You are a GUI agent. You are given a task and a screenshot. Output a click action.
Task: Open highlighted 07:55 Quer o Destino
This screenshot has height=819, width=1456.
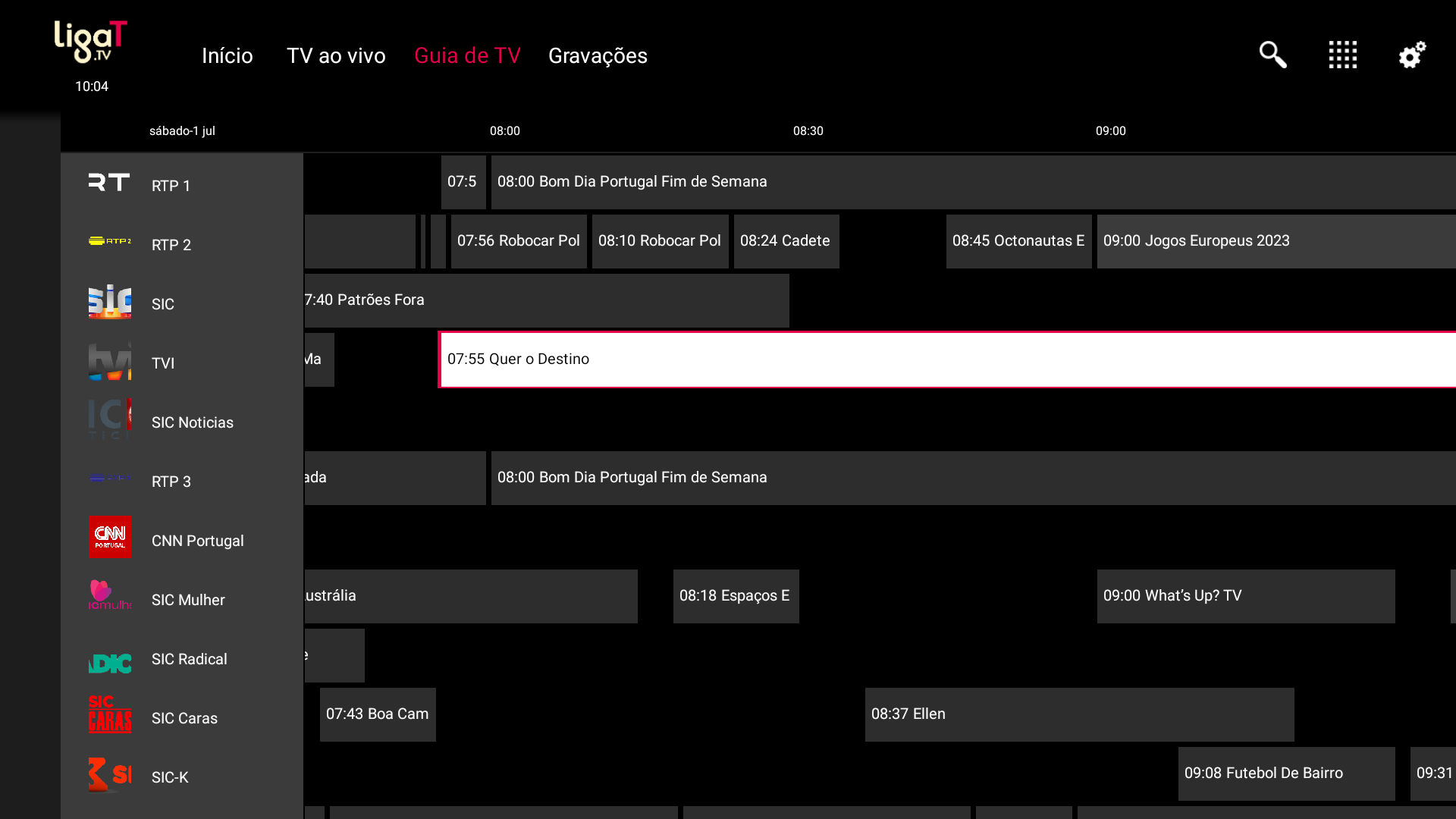(x=947, y=359)
